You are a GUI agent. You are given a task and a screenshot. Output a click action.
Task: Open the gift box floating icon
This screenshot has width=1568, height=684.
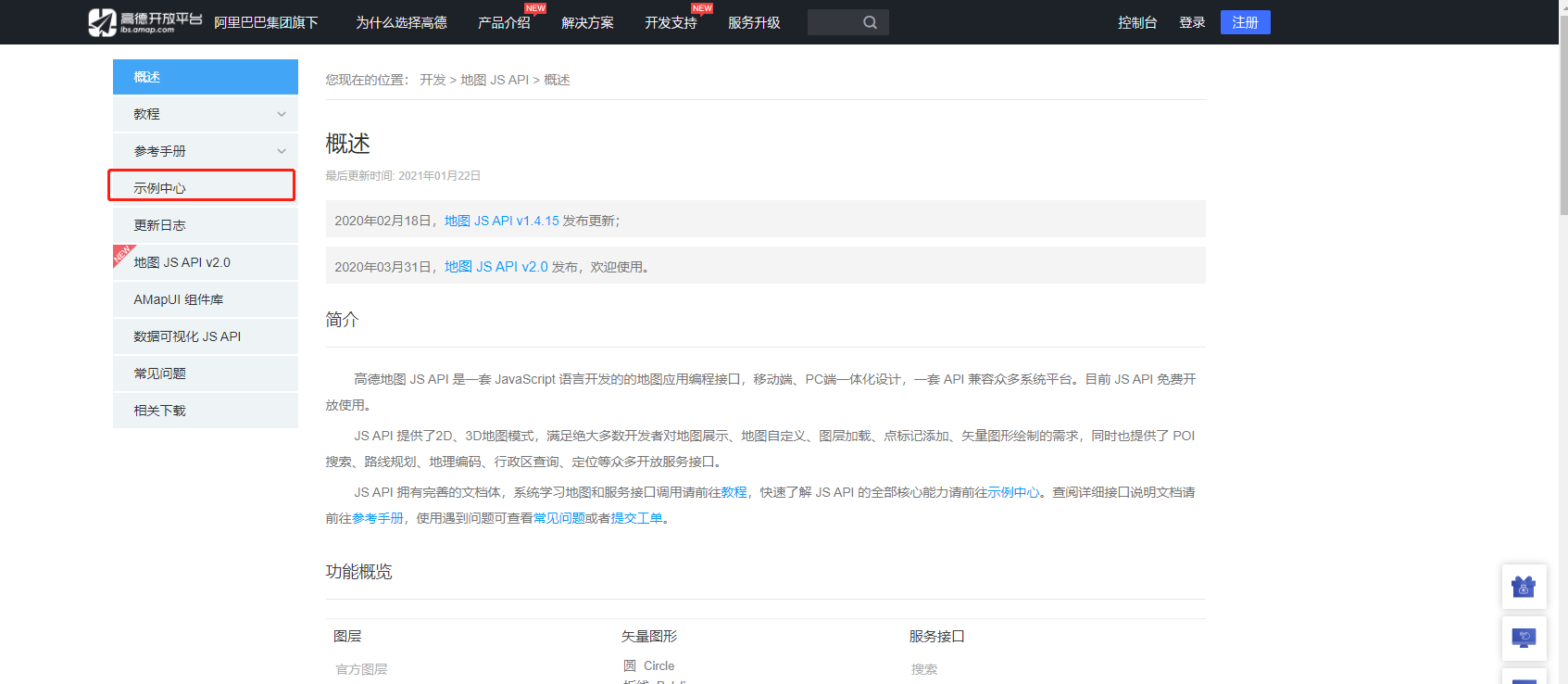click(1524, 587)
